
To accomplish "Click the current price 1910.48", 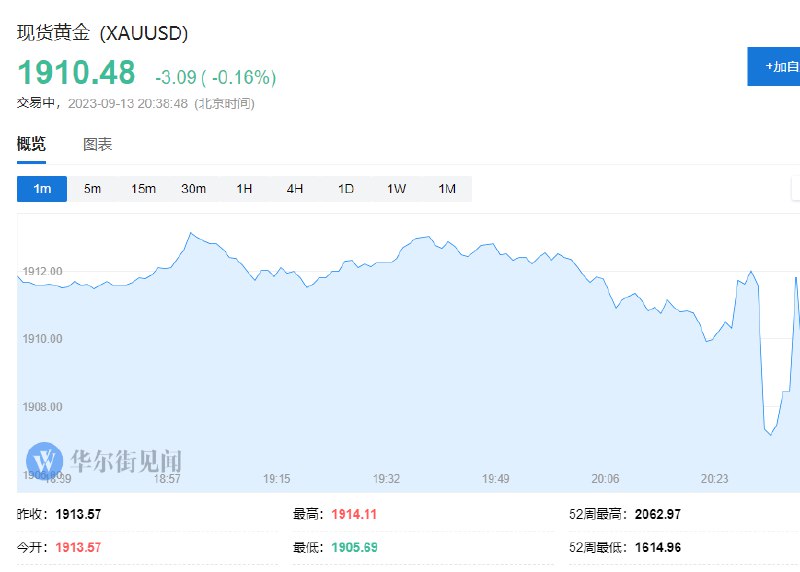I will point(77,72).
